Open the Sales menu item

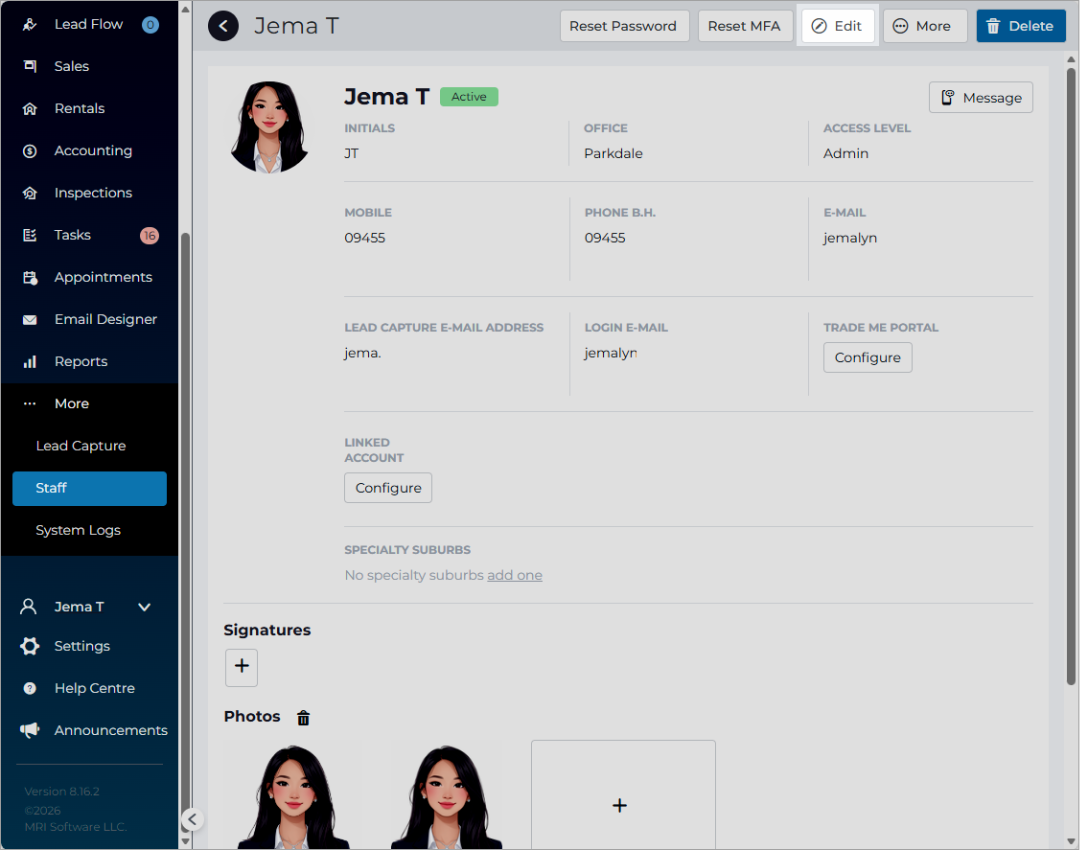coord(72,66)
